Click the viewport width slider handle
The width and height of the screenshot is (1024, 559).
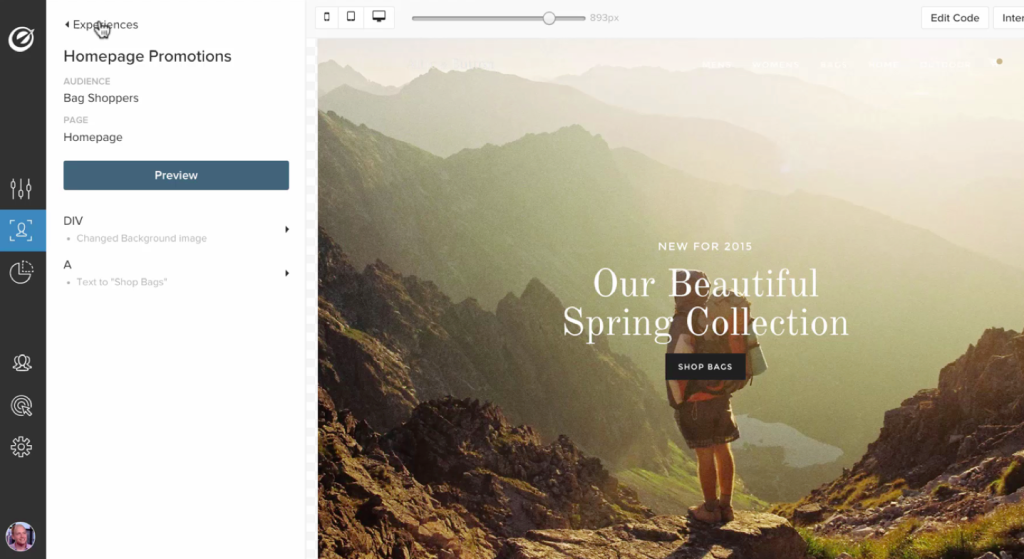tap(549, 18)
